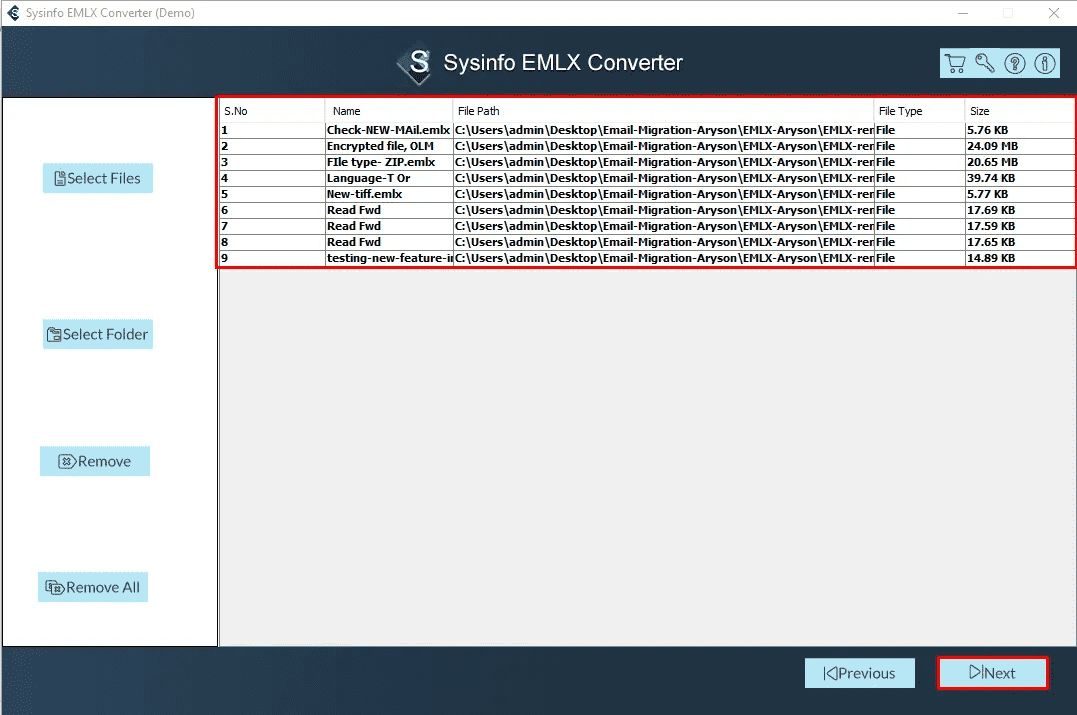Sort by the S.No column header

(272, 111)
